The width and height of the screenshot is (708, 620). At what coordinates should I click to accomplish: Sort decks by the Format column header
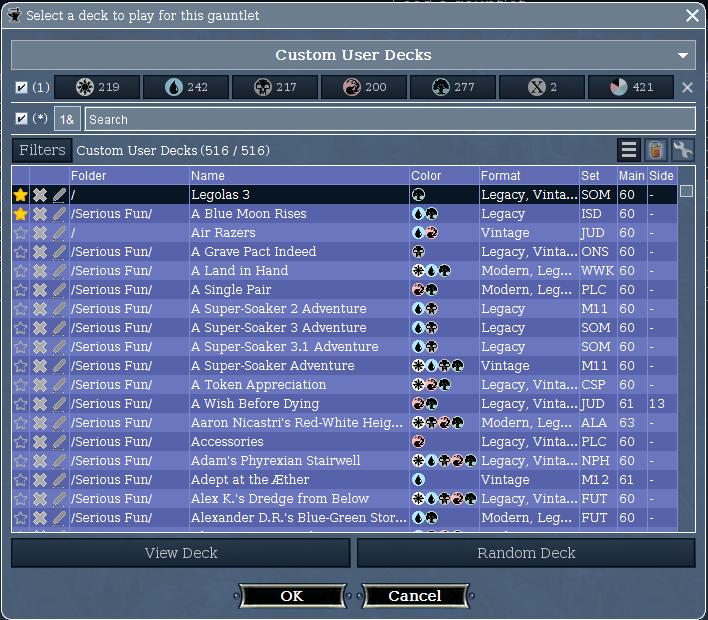click(x=527, y=176)
